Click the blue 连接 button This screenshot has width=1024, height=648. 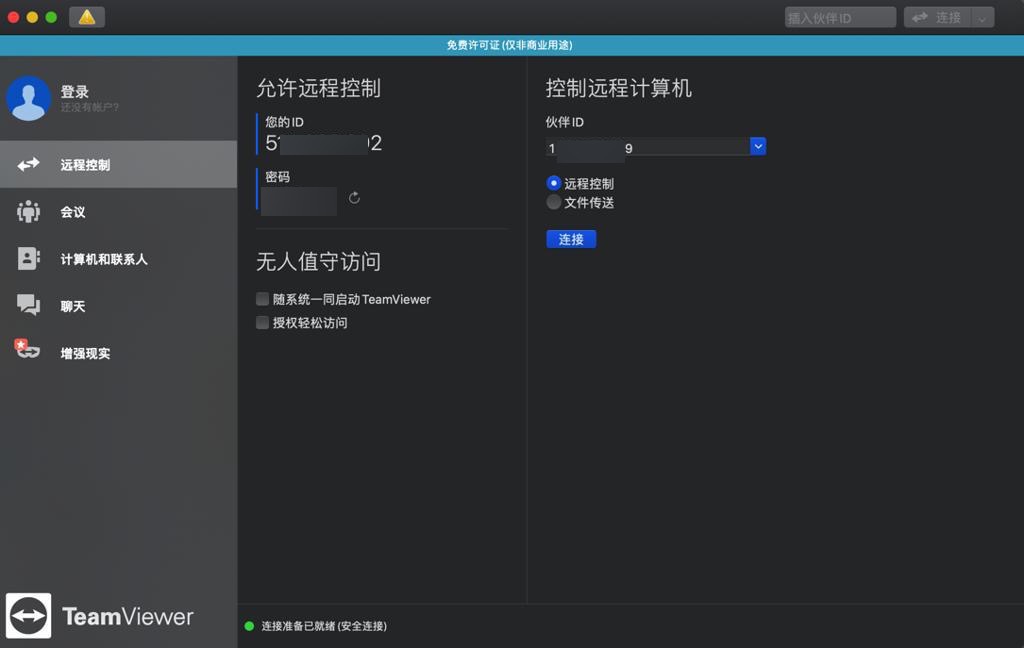tap(571, 239)
